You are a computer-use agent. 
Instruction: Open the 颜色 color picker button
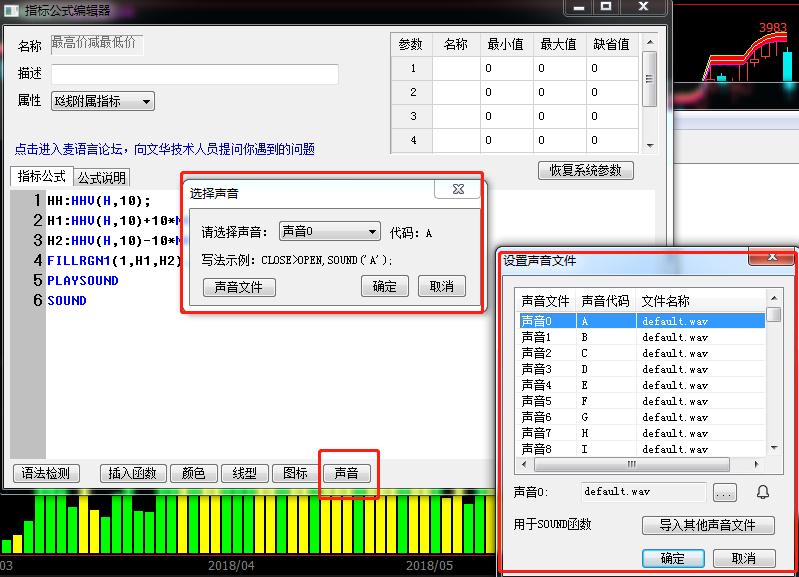tap(193, 473)
